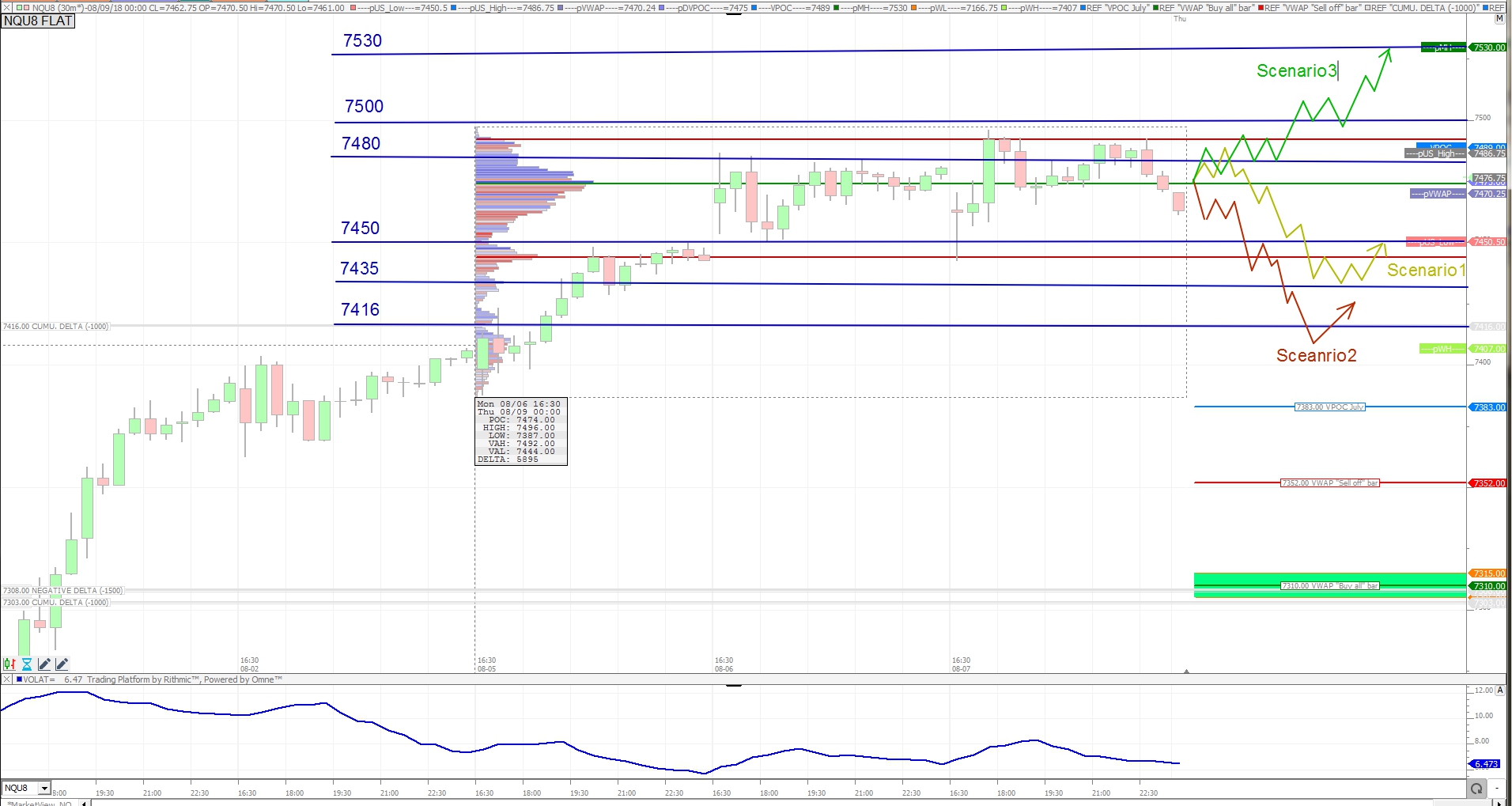Screen dimensions: 1512x806
Task: Toggle auto-scale A button on volatility pane
Action: pos(1500,690)
